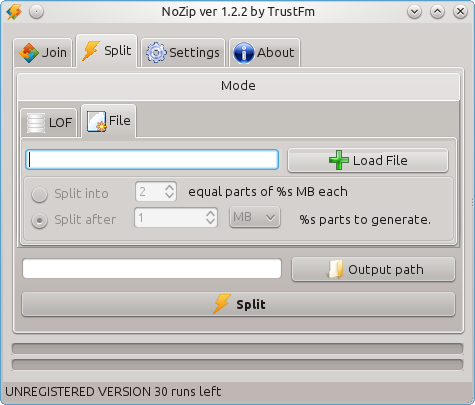Open the MB unit dropdown
Image resolution: width=475 pixels, height=405 pixels.
[x=255, y=217]
